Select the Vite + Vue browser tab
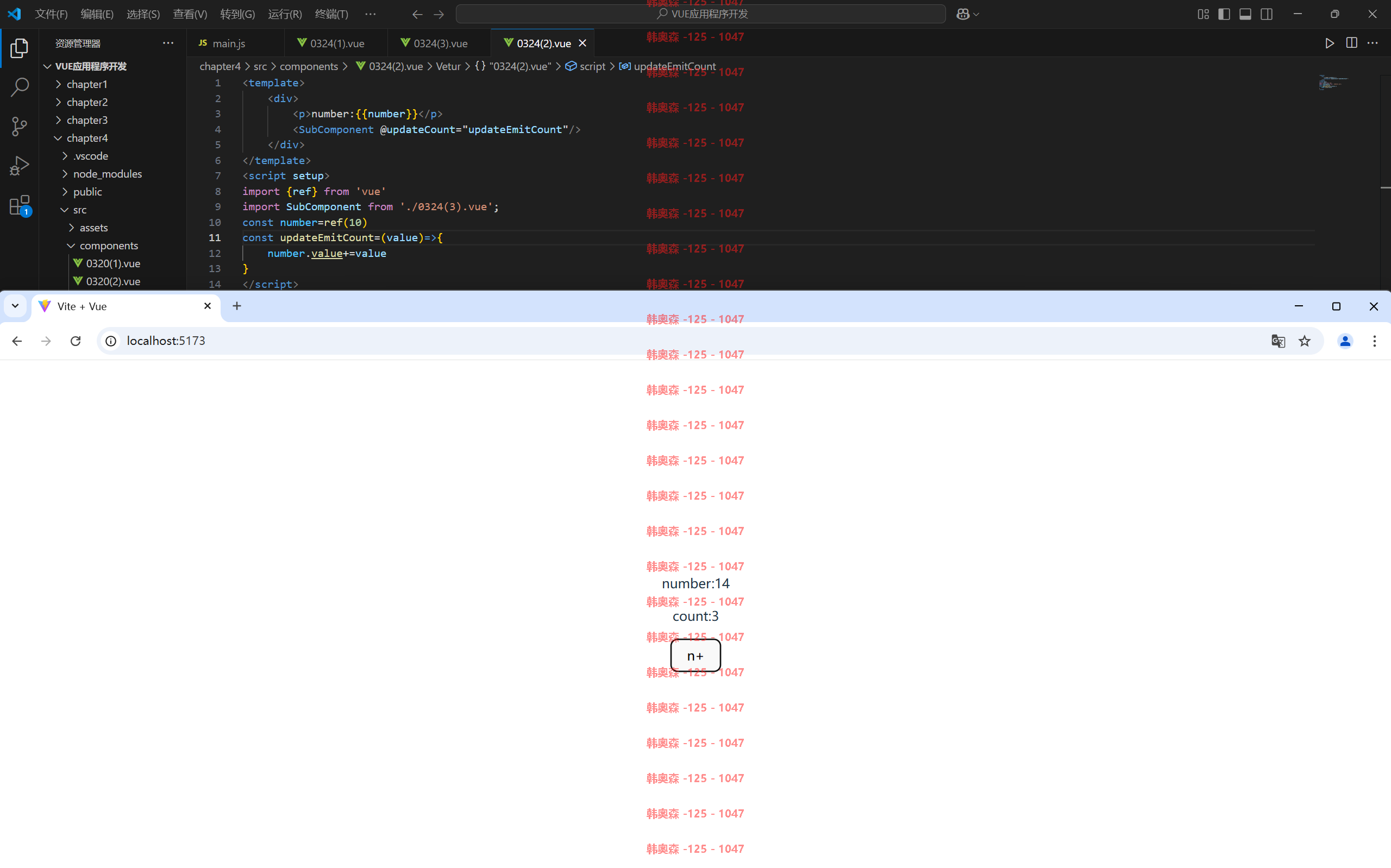Image resolution: width=1391 pixels, height=868 pixels. click(126, 306)
